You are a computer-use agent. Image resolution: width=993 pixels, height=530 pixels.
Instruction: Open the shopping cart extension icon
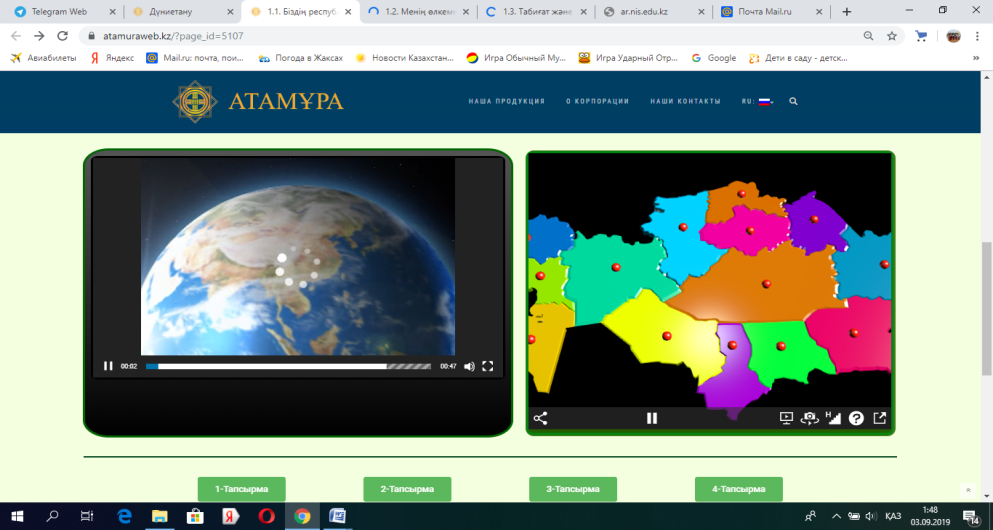tap(921, 36)
